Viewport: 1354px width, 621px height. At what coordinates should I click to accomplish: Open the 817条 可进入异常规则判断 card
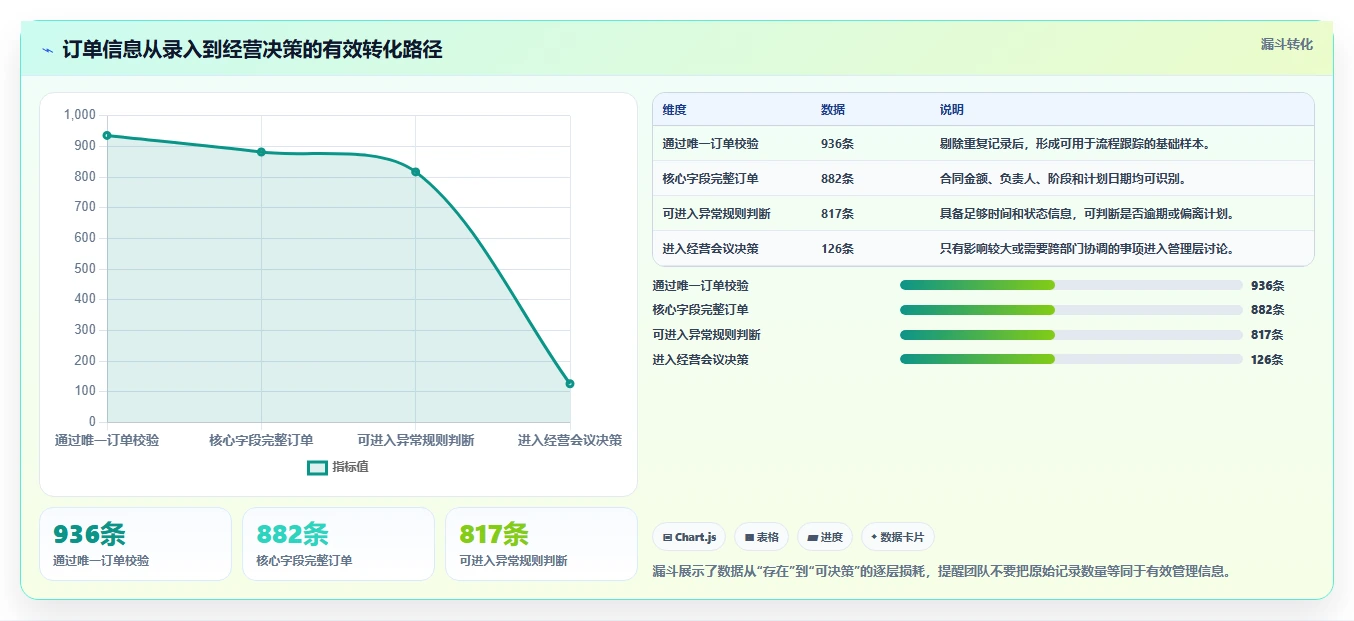pos(541,544)
